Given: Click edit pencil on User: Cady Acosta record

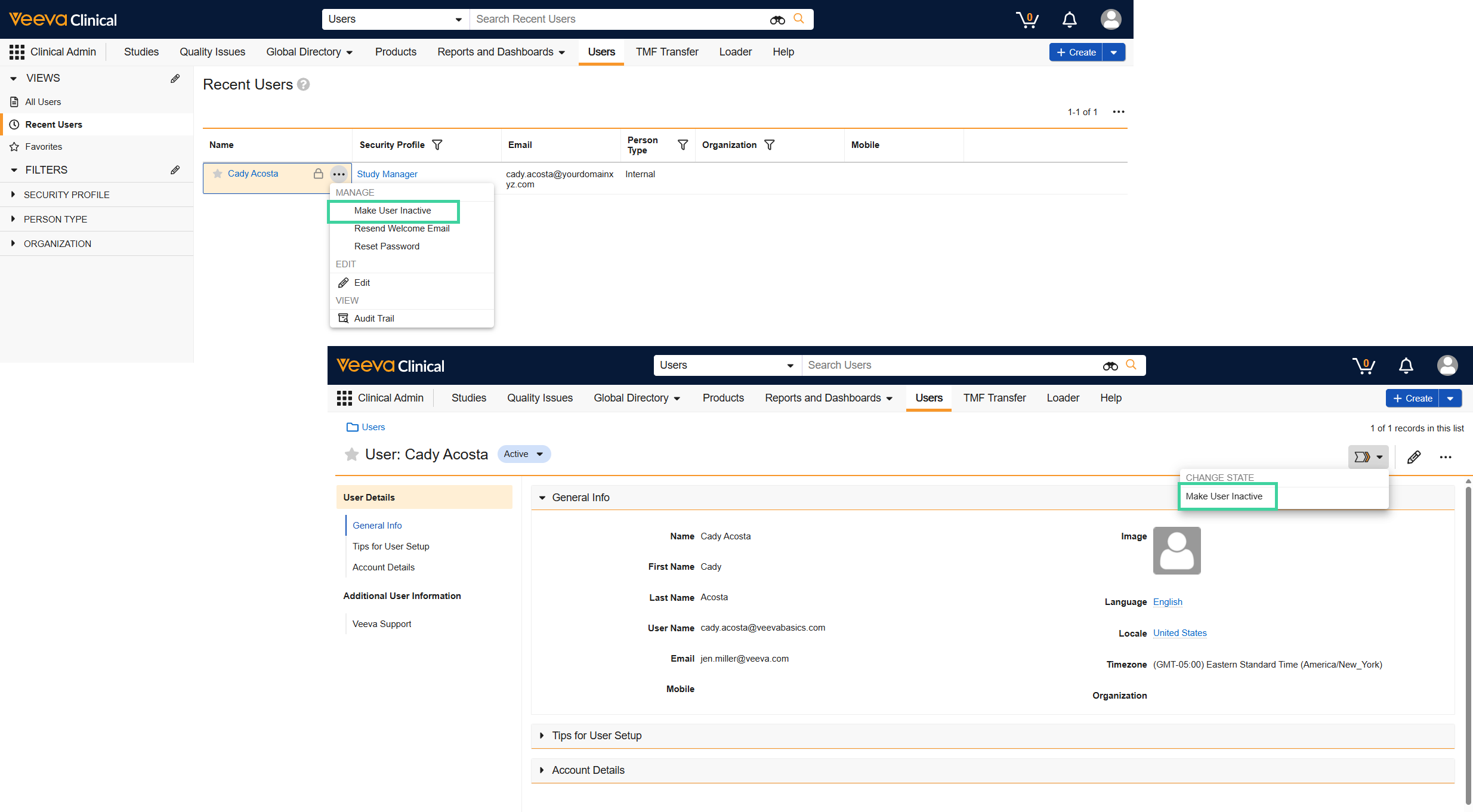Looking at the screenshot, I should click(x=1413, y=457).
